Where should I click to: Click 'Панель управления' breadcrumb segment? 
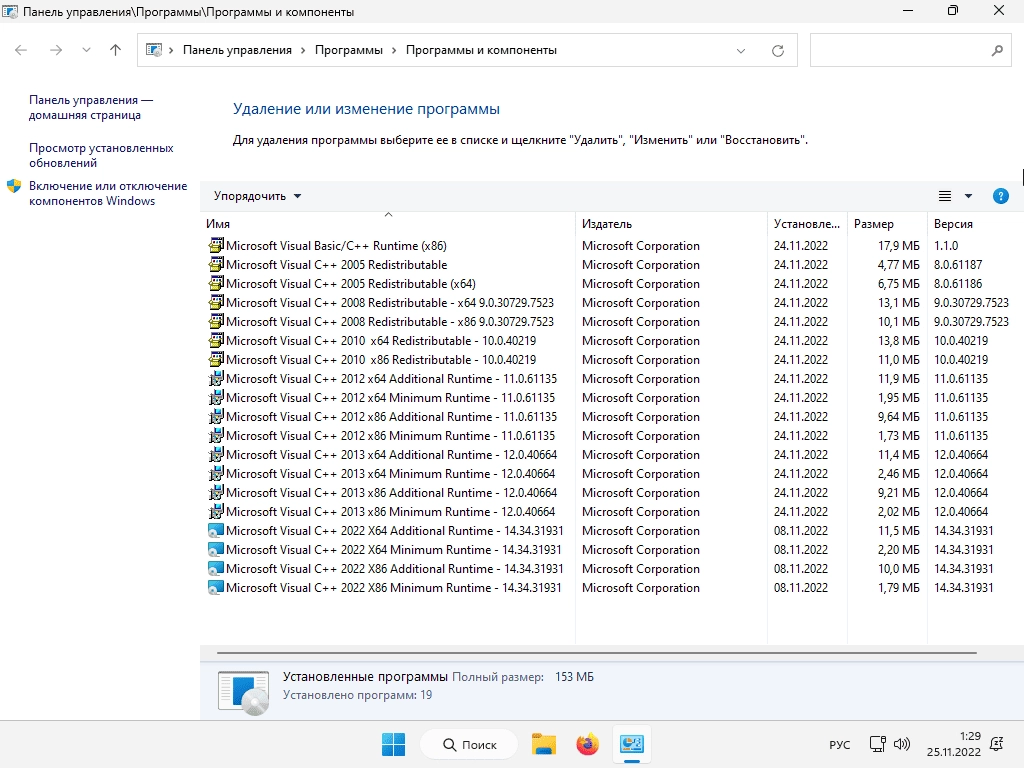click(x=237, y=50)
